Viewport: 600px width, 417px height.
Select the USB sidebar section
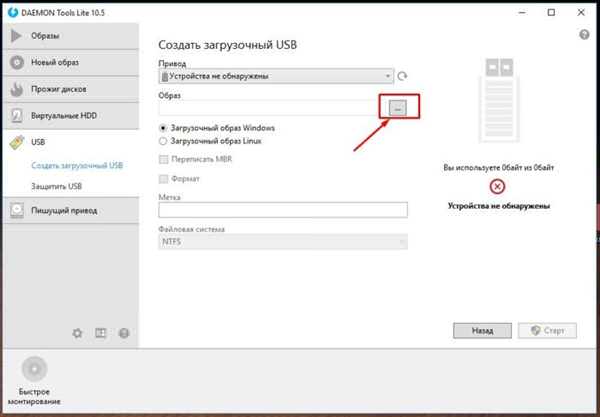click(x=71, y=142)
